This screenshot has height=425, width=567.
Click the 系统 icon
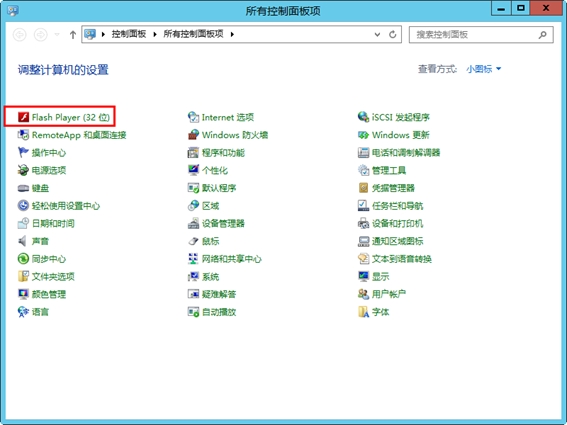tap(193, 277)
